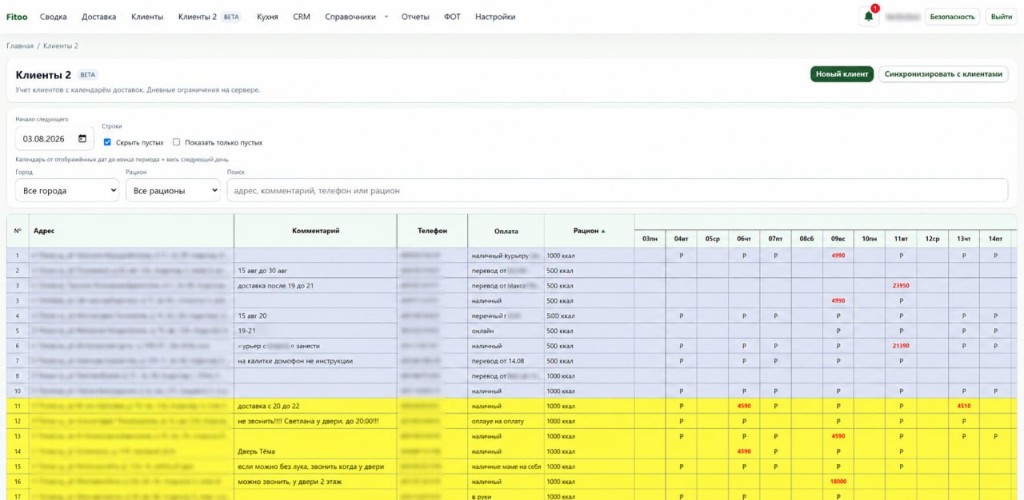The image size is (1024, 500).
Task: Click comment '15 авг до 30 авг'
Action: 265,271
